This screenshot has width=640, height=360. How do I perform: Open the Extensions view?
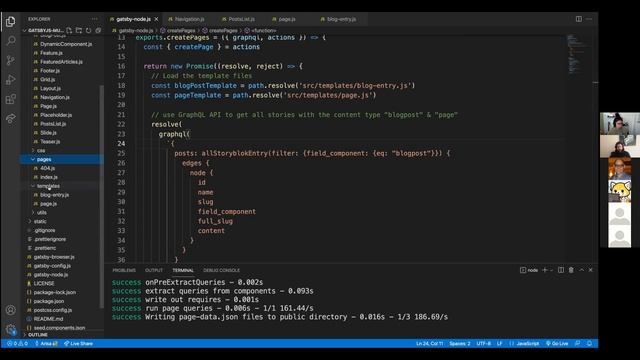11,99
